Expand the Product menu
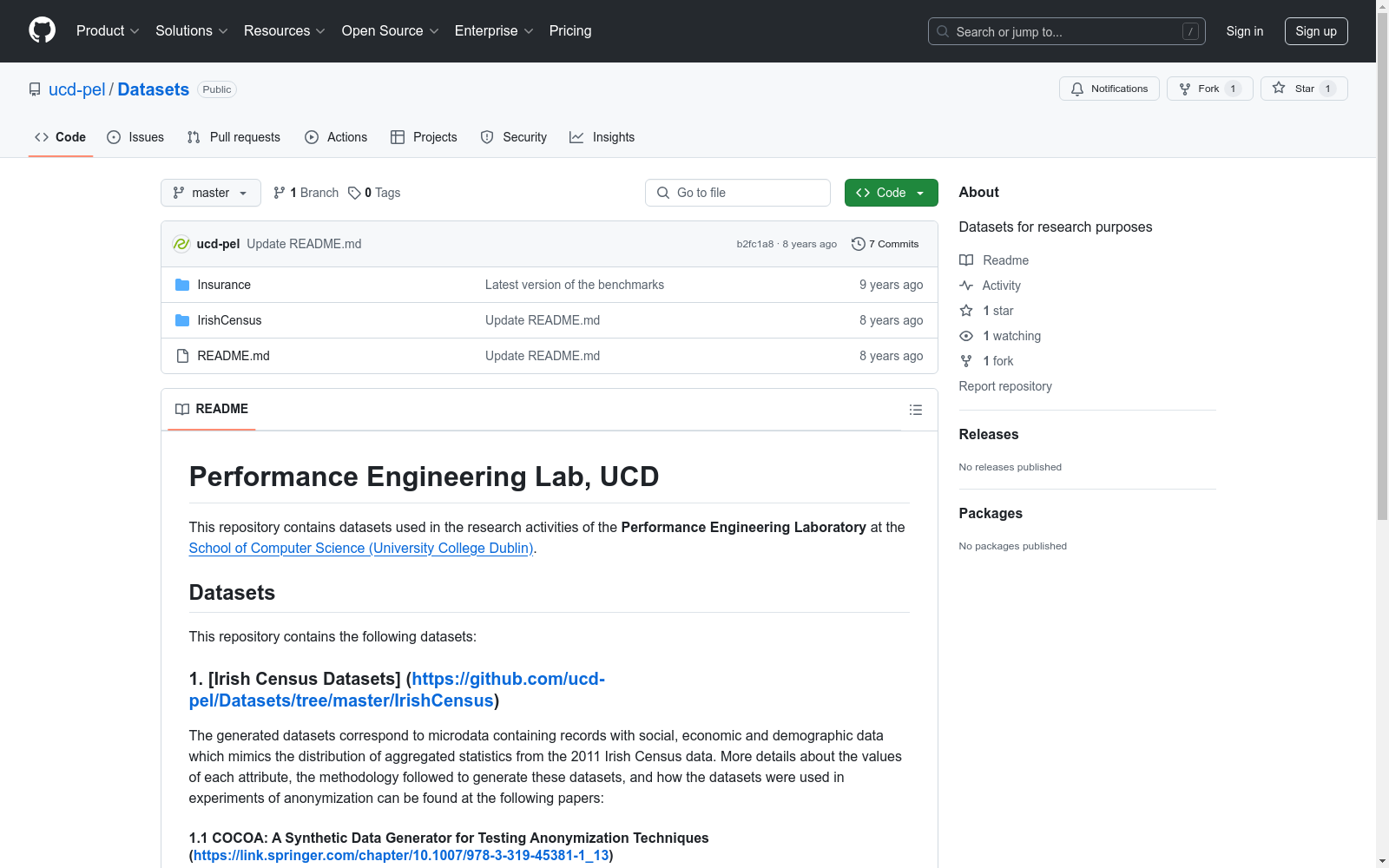 tap(108, 31)
